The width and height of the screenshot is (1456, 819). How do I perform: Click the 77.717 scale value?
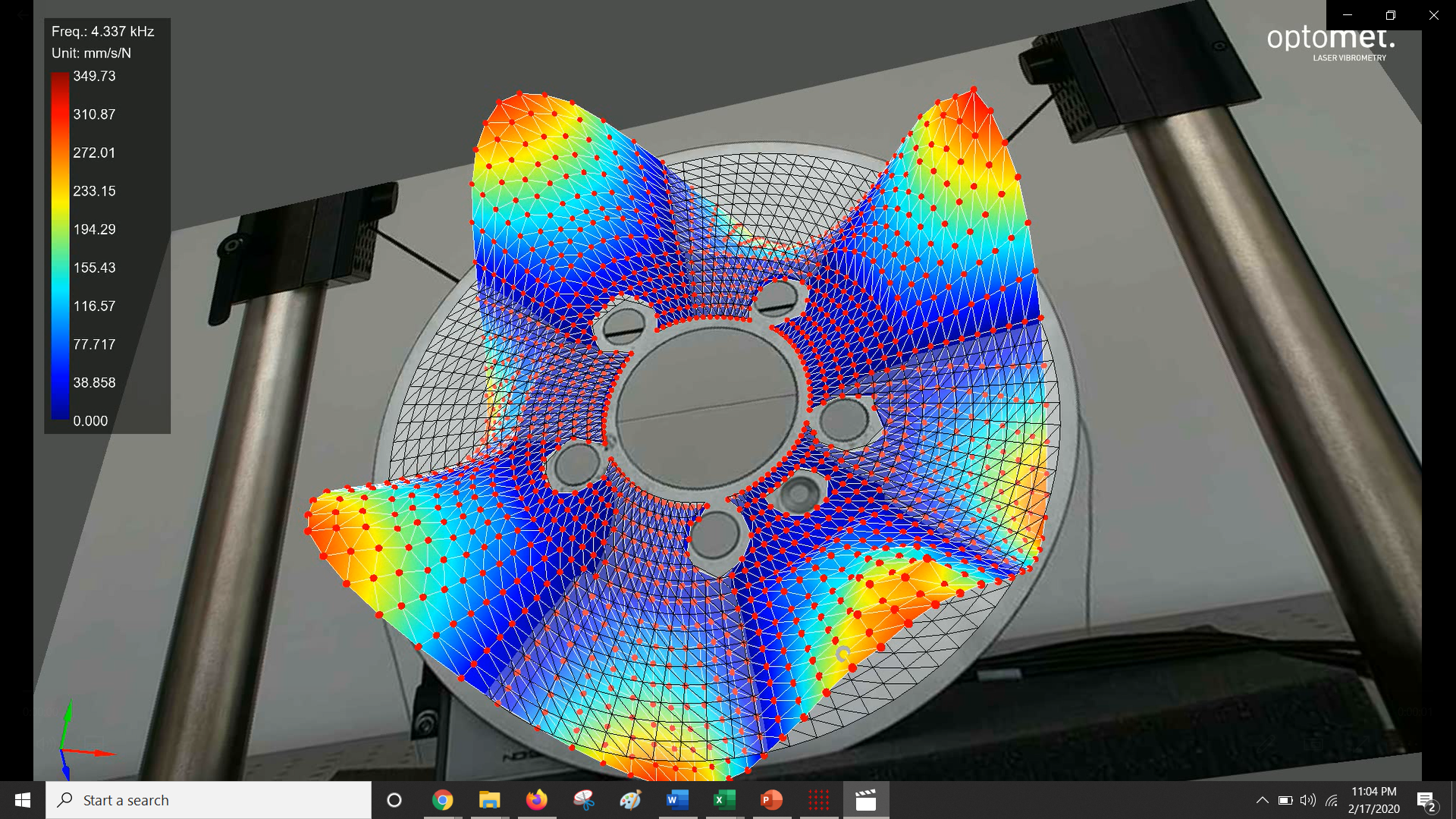tap(94, 344)
